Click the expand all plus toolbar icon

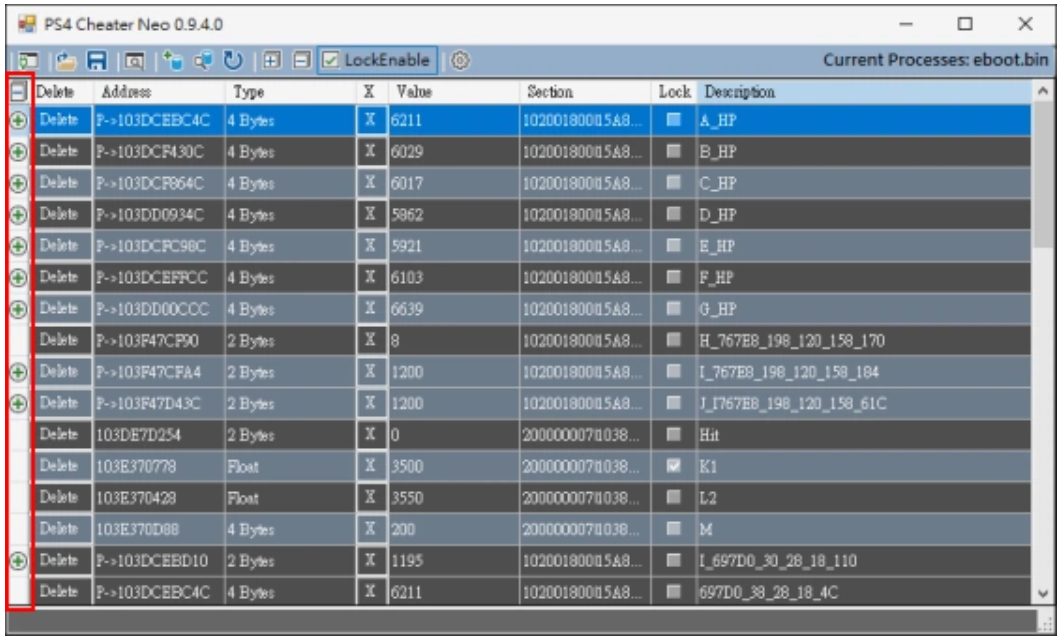pos(271,61)
